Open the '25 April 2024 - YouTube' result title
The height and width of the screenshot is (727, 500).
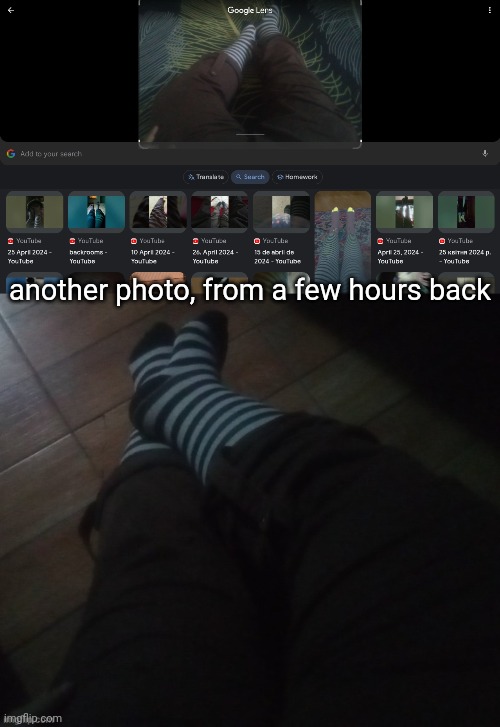[30, 256]
